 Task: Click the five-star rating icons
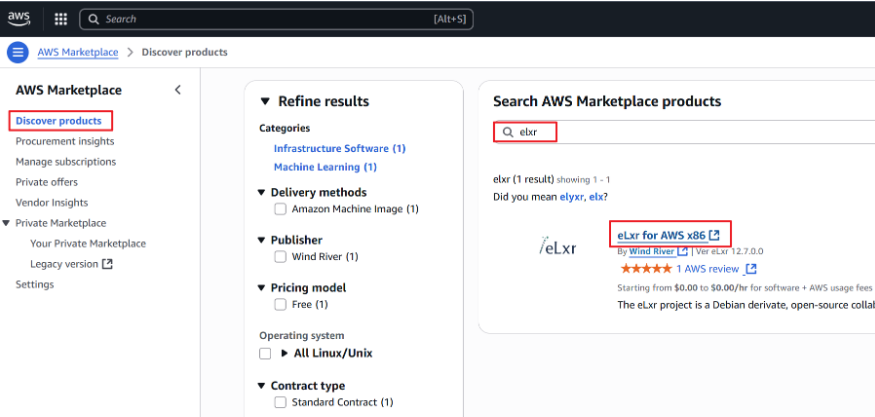tap(645, 269)
